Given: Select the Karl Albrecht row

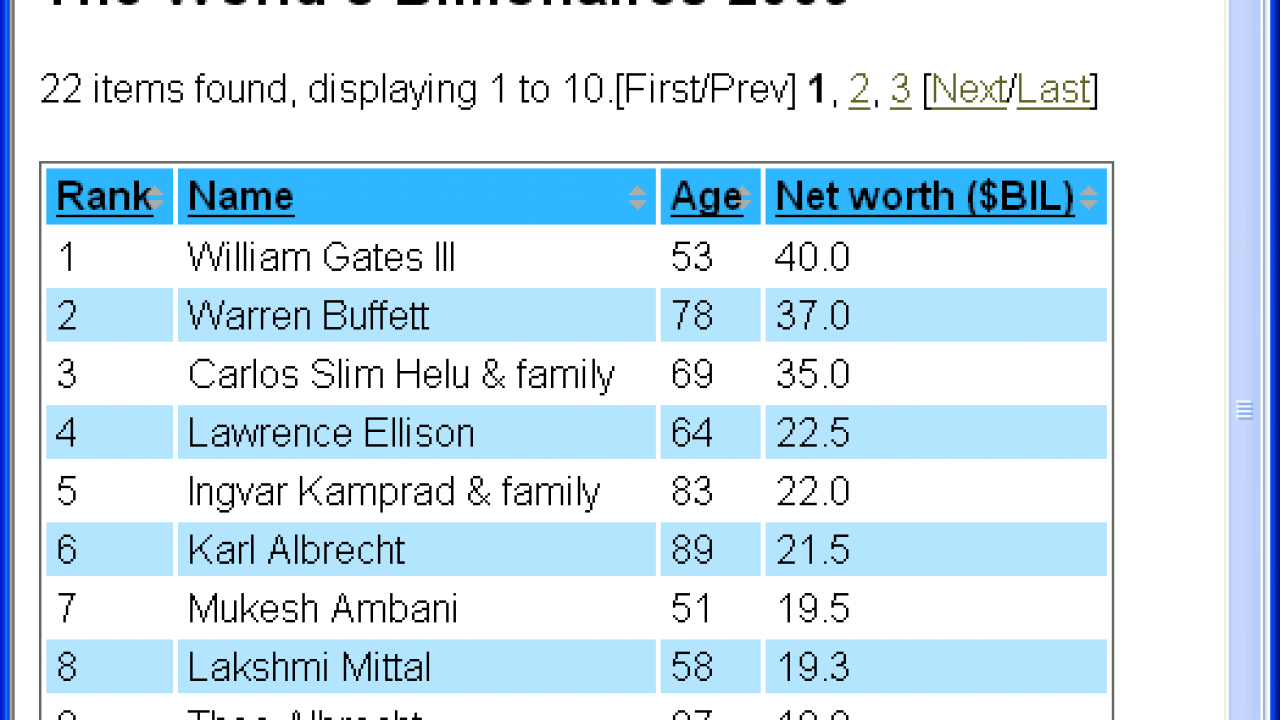Looking at the screenshot, I should pos(576,550).
